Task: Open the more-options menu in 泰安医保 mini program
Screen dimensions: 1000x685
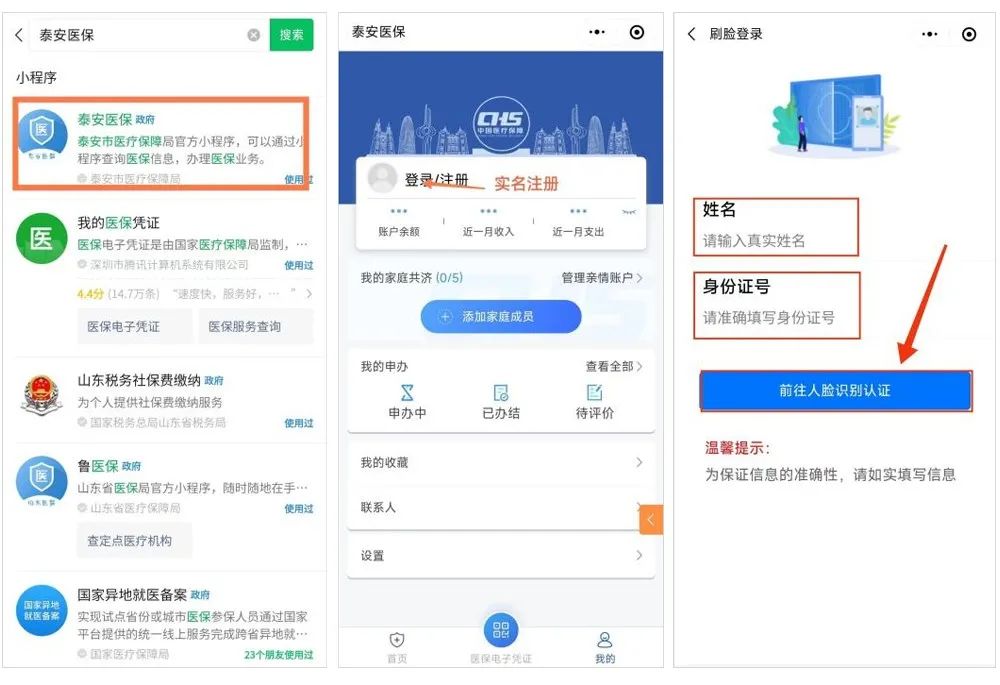Action: click(x=598, y=32)
